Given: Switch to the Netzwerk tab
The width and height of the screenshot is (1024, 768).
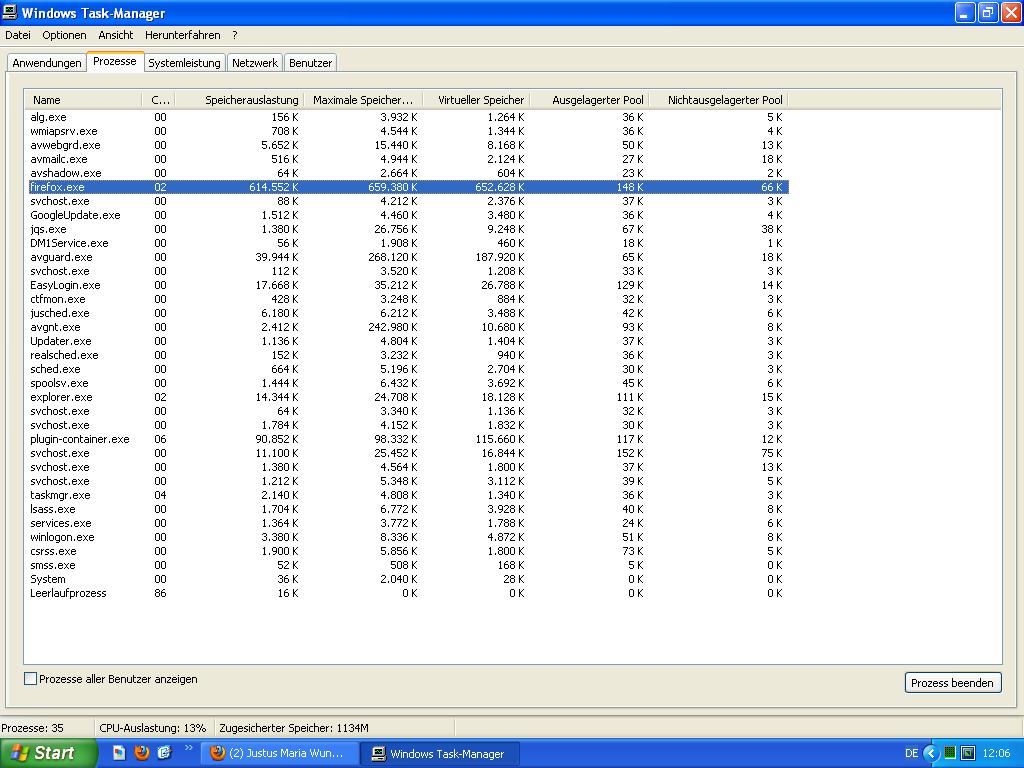Looking at the screenshot, I should coord(255,63).
